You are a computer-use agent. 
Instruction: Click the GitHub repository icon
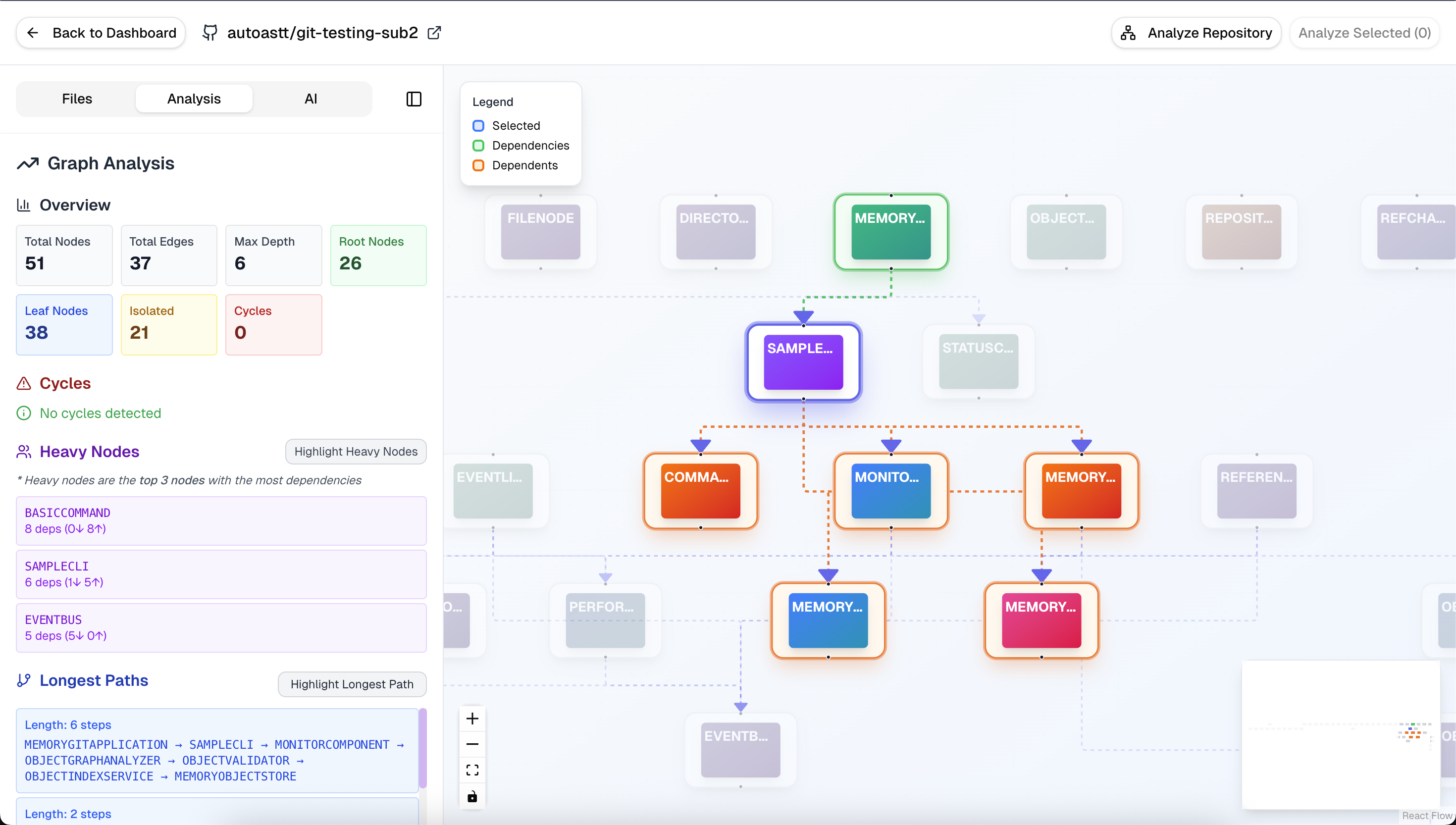(210, 33)
